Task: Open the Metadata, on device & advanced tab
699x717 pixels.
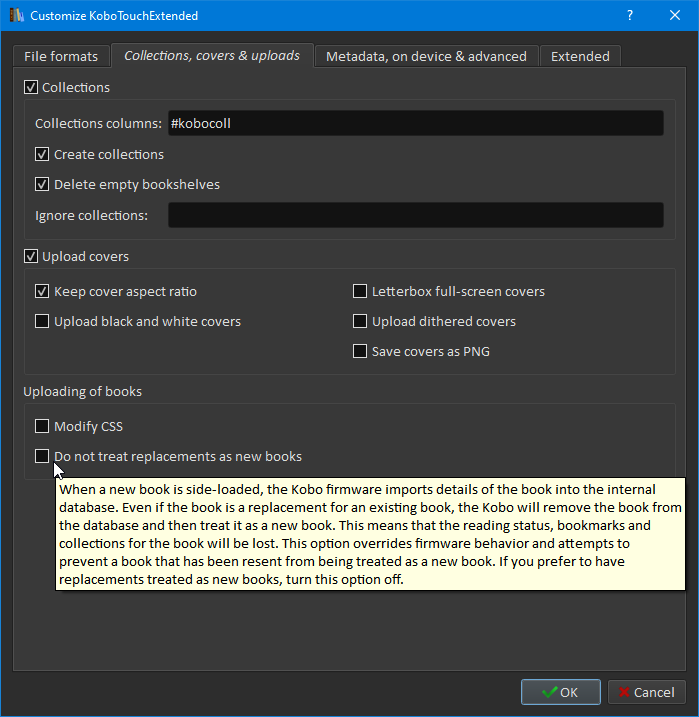Action: [426, 56]
